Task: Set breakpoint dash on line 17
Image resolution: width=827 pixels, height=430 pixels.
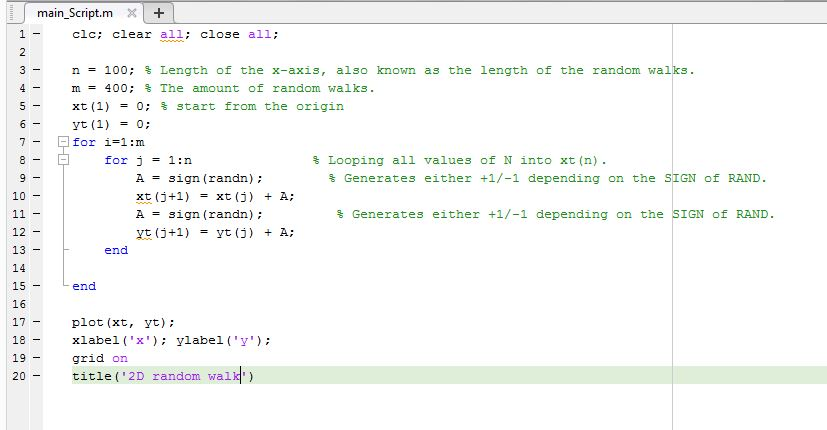Action: tap(36, 322)
